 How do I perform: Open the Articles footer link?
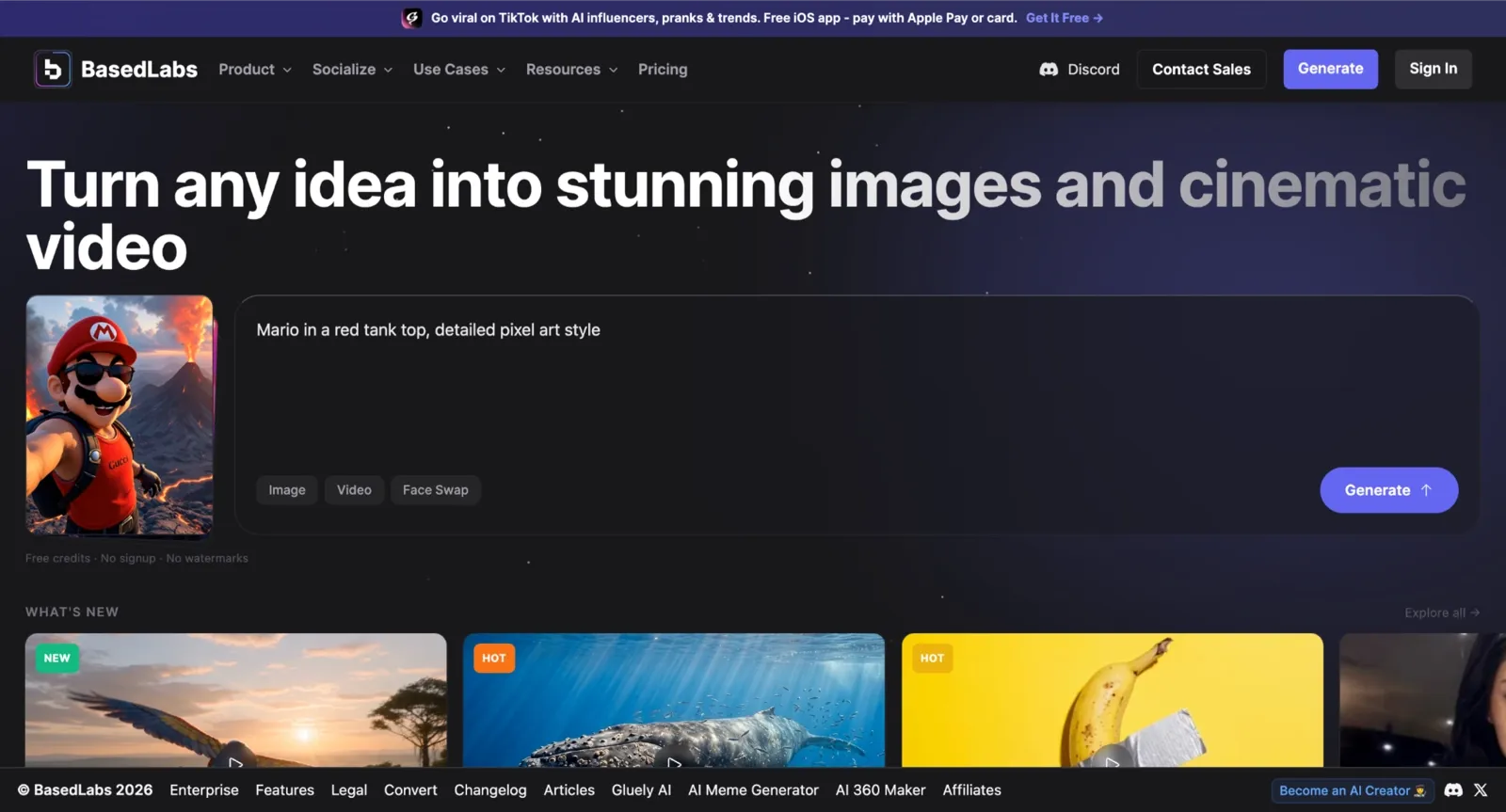[x=569, y=790]
